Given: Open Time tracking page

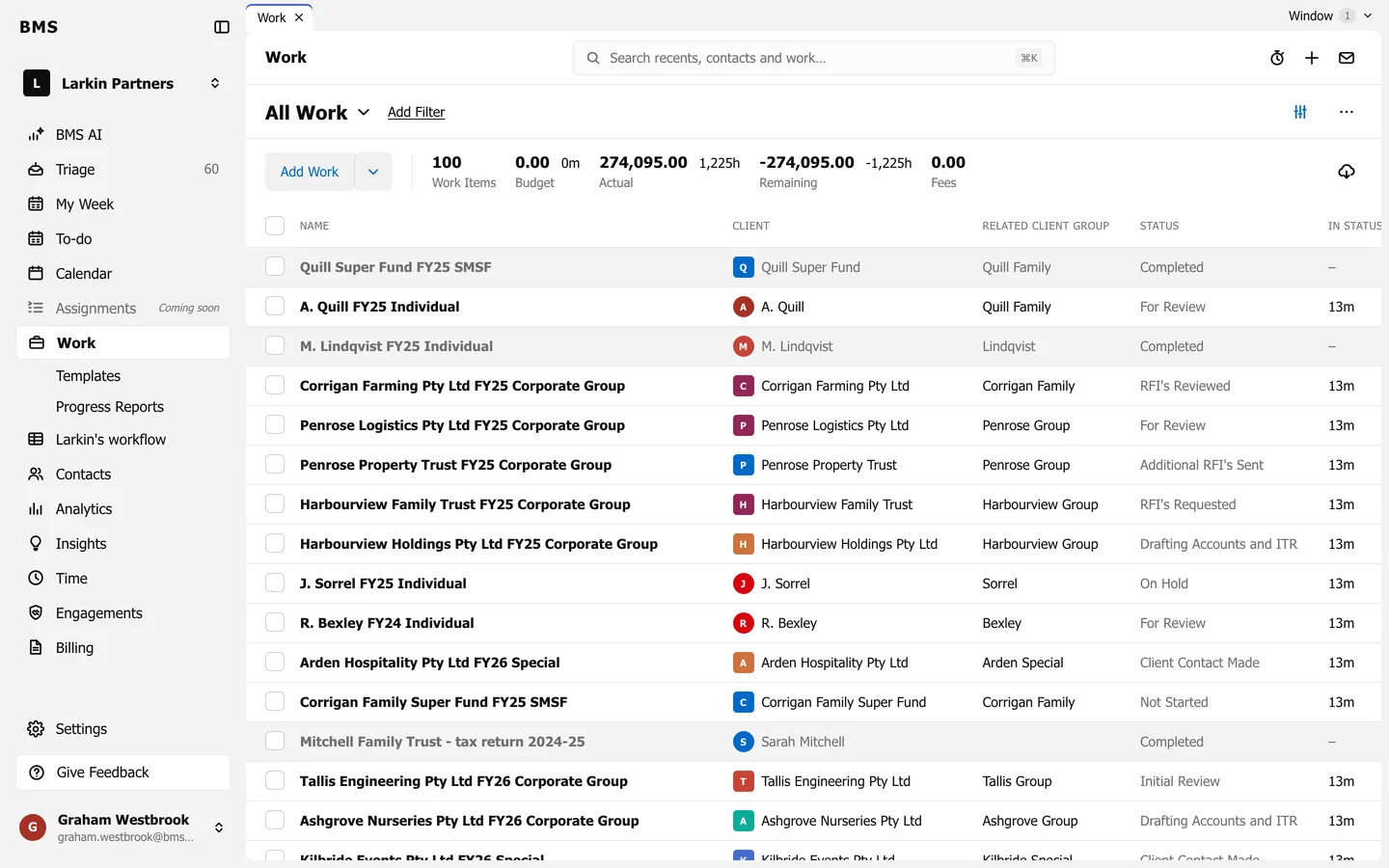Looking at the screenshot, I should tap(123, 579).
